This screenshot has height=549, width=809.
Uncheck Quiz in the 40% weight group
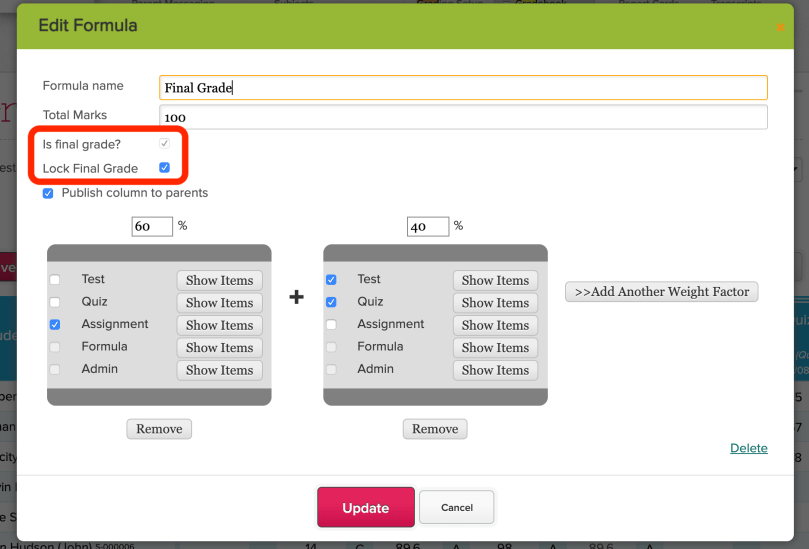331,302
